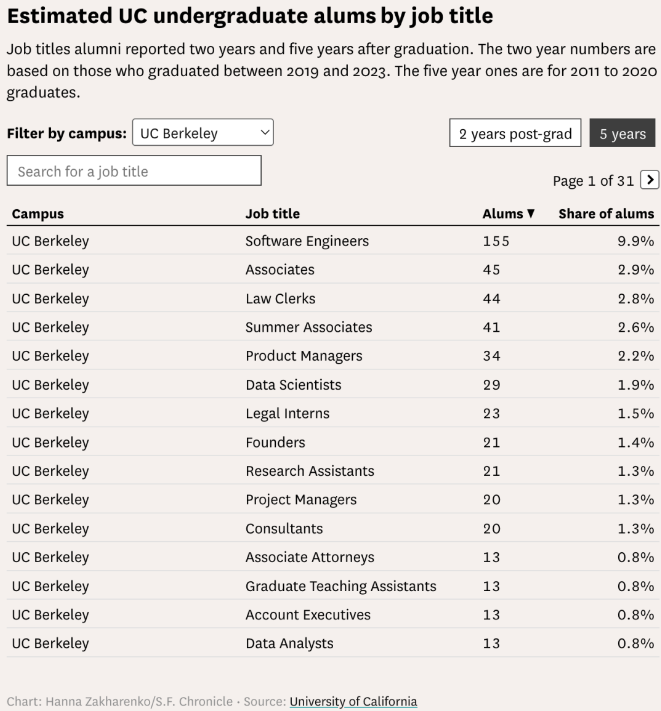Screen dimensions: 661x711
Task: Open UC Berkeley campus filter
Action: [x=203, y=132]
